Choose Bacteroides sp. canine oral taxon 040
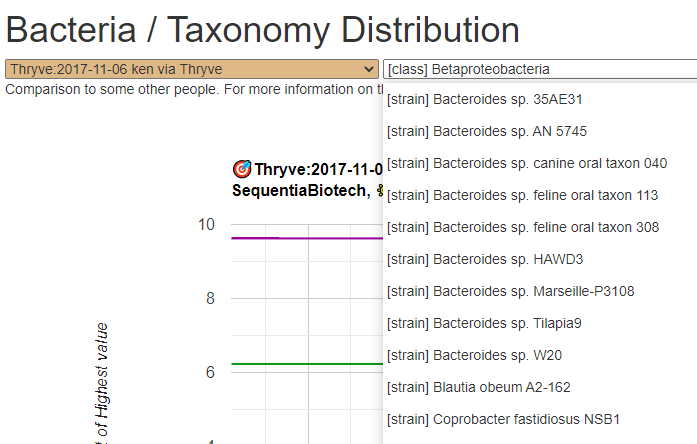 [x=526, y=163]
